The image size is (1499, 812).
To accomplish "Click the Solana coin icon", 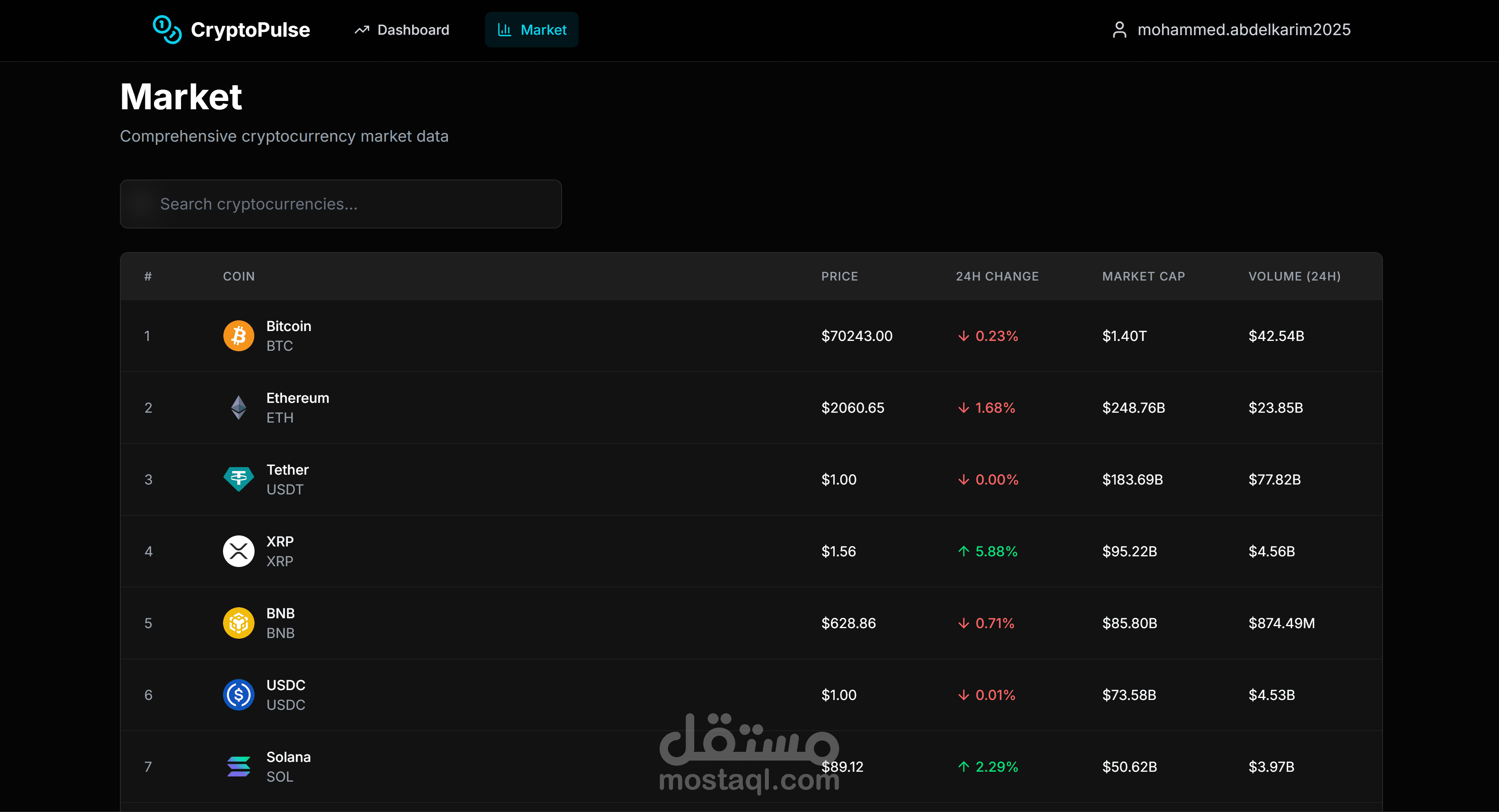I will (238, 767).
